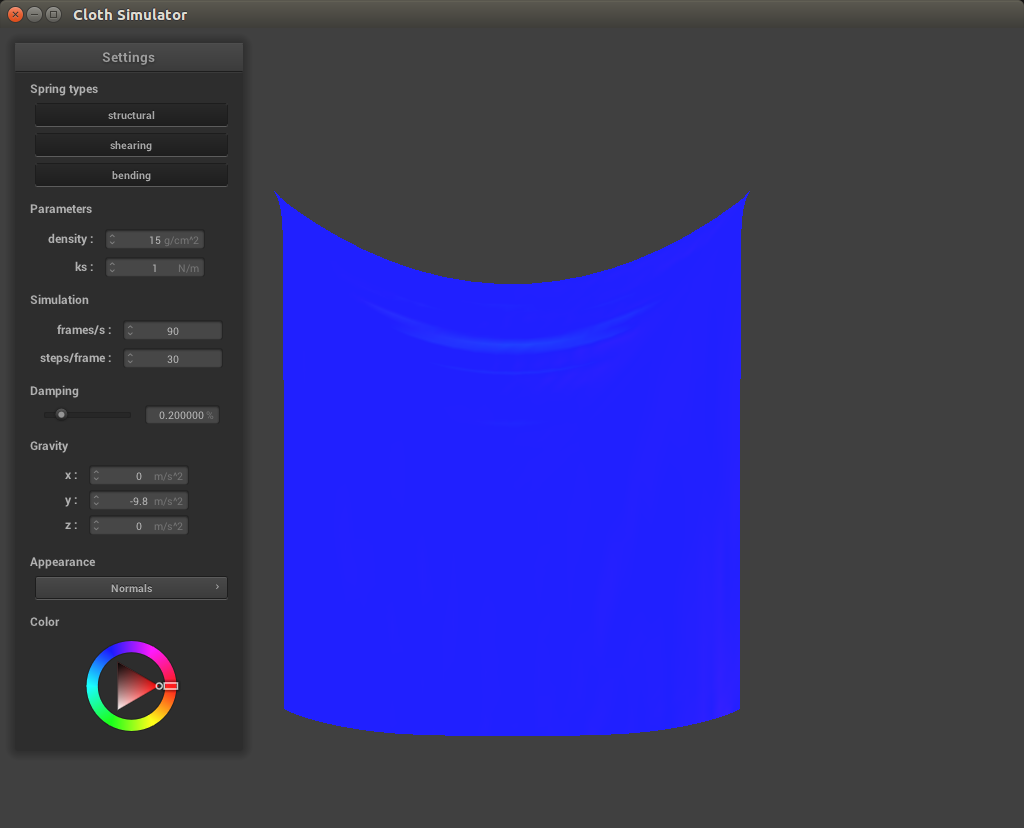Maximize the Cloth Simulator window
Screen dimensions: 1024x828
[54, 14]
